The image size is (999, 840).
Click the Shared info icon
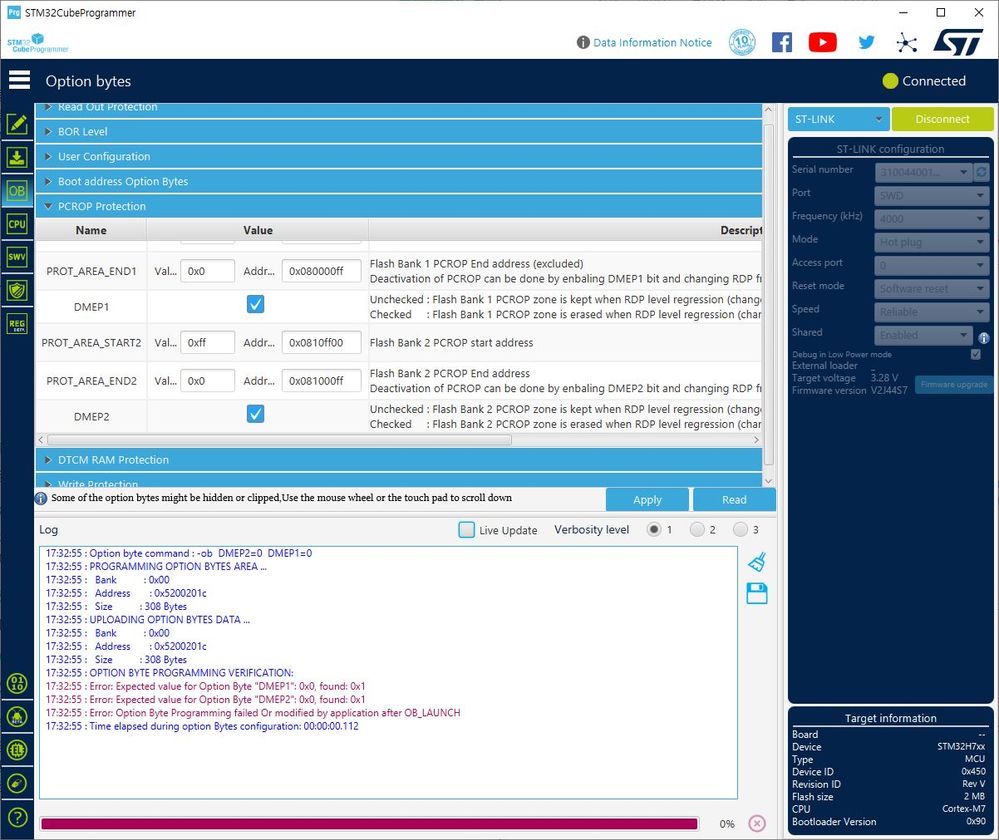tap(984, 338)
